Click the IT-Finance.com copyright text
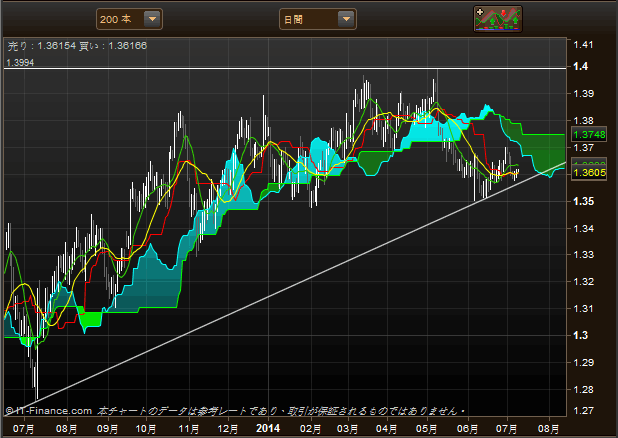 pyautogui.click(x=49, y=411)
